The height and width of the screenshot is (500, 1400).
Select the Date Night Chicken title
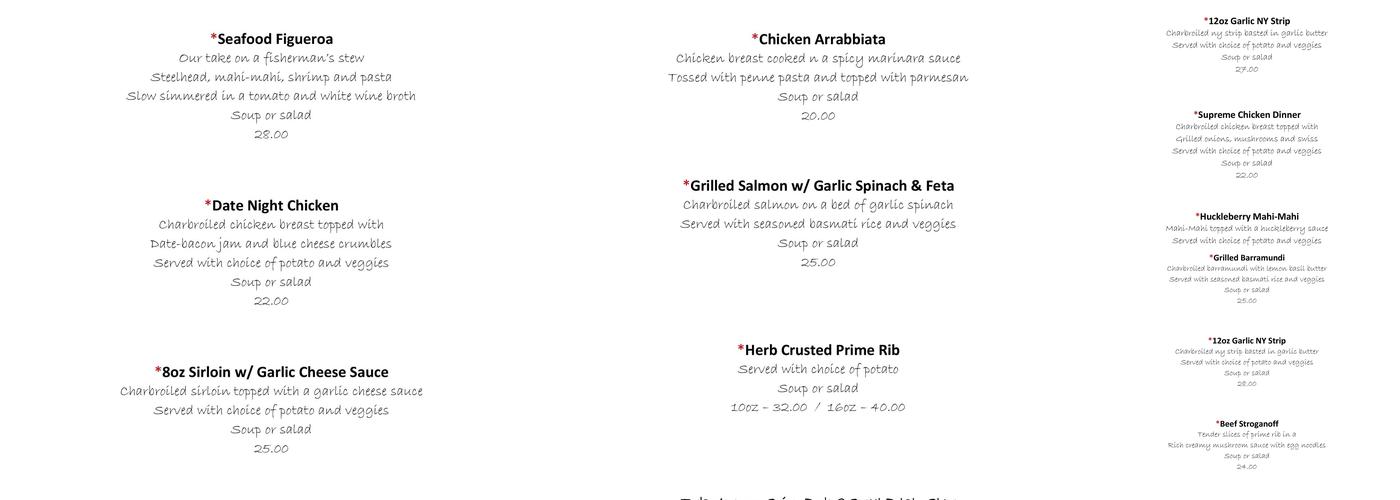pyautogui.click(x=271, y=205)
